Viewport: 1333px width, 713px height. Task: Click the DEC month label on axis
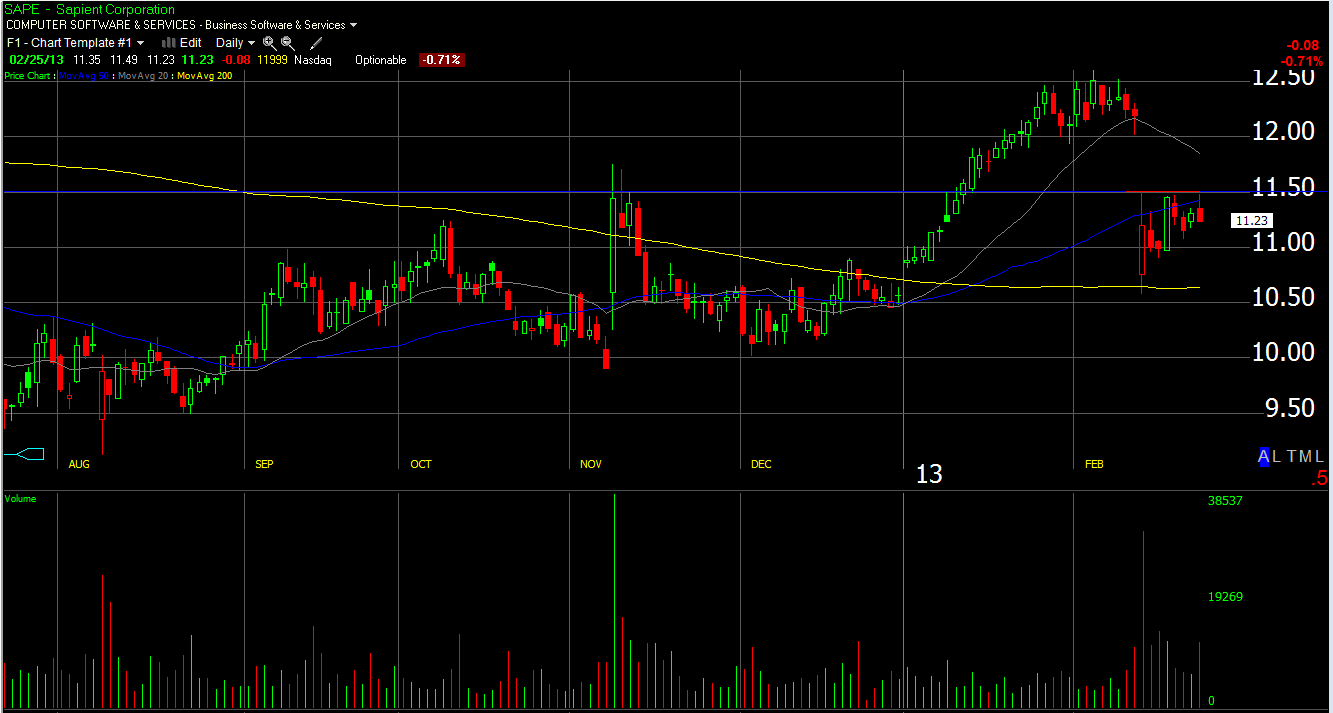click(761, 464)
